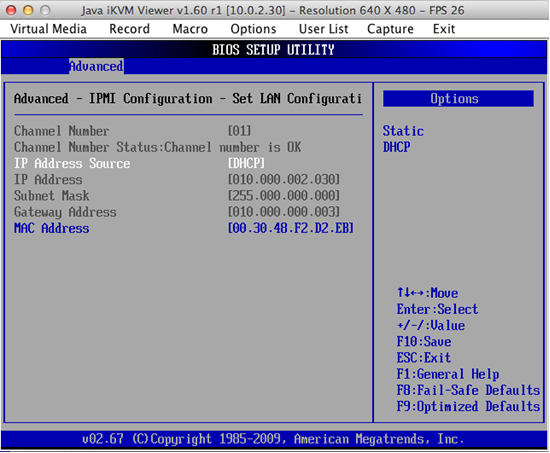Click the MAC Address label
This screenshot has width=550, height=453.
tap(52, 228)
